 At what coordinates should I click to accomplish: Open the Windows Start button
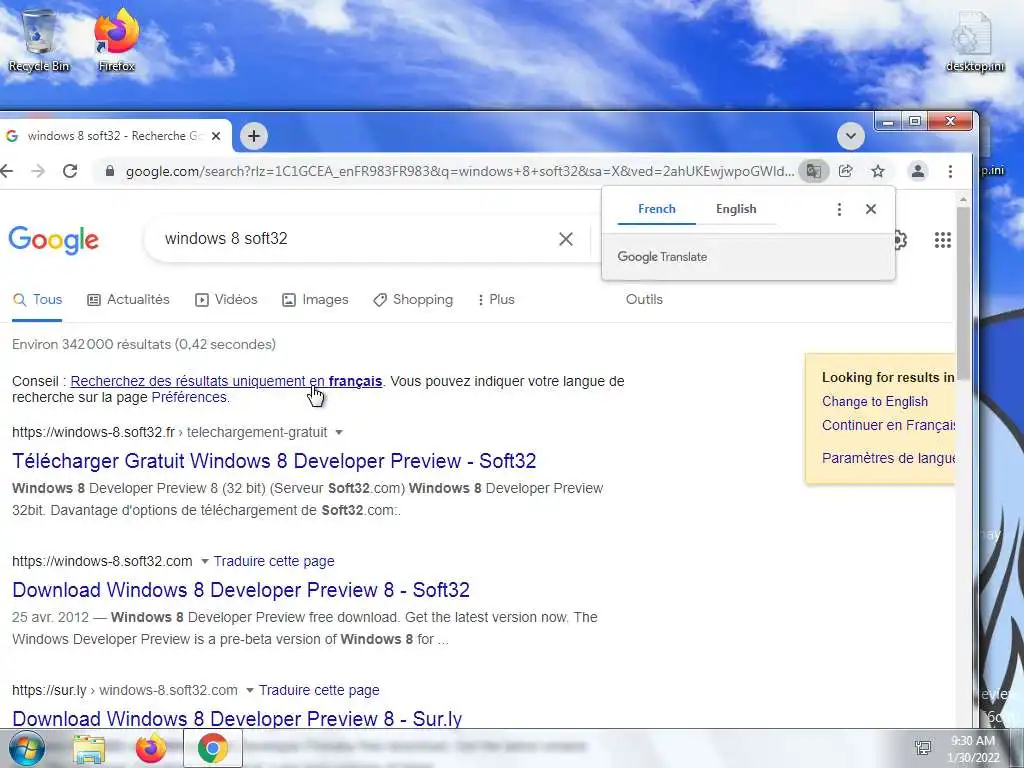(25, 748)
